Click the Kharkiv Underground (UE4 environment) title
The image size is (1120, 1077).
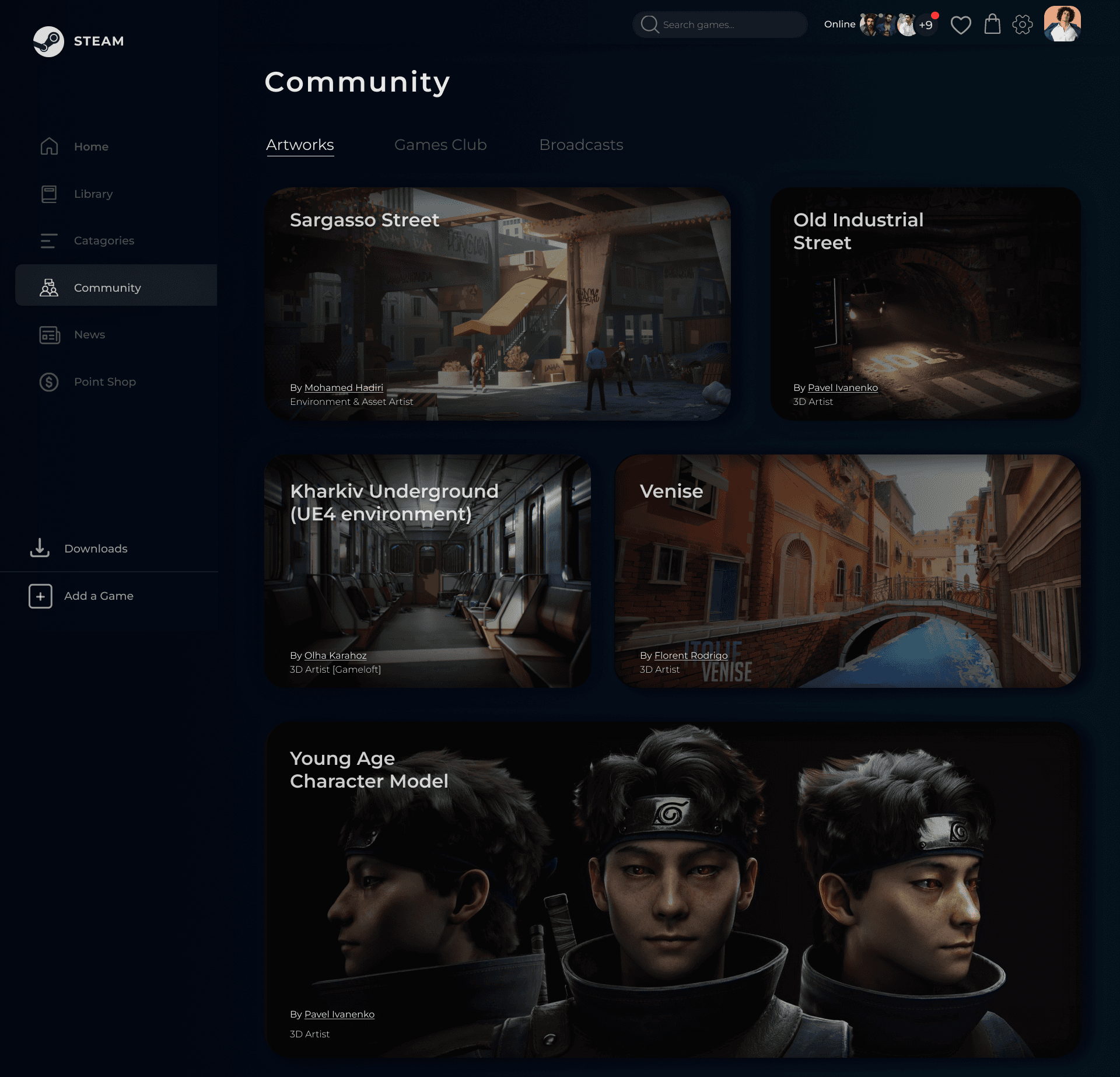pos(394,502)
